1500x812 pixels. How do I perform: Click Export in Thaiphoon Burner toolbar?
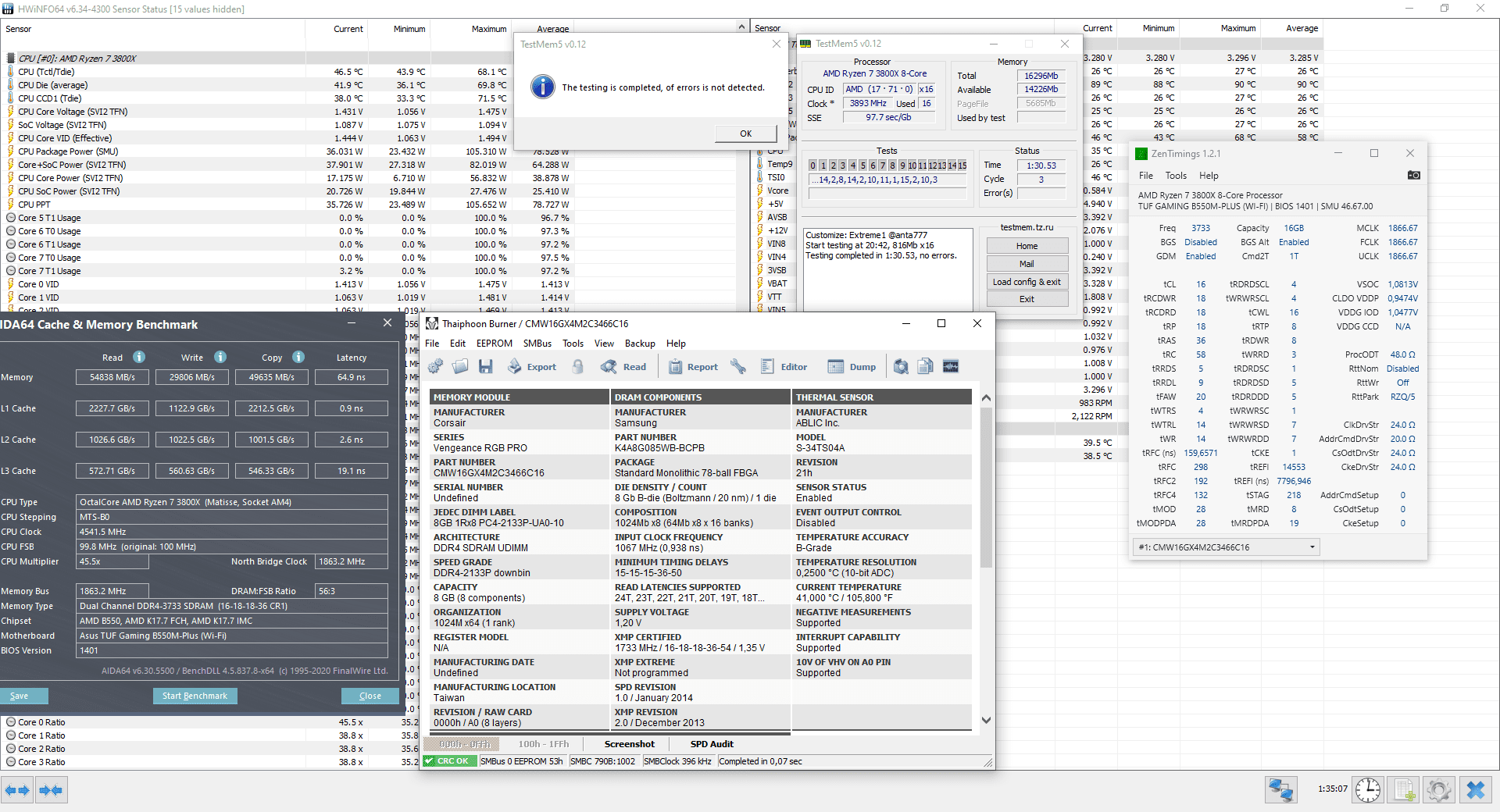(x=532, y=366)
